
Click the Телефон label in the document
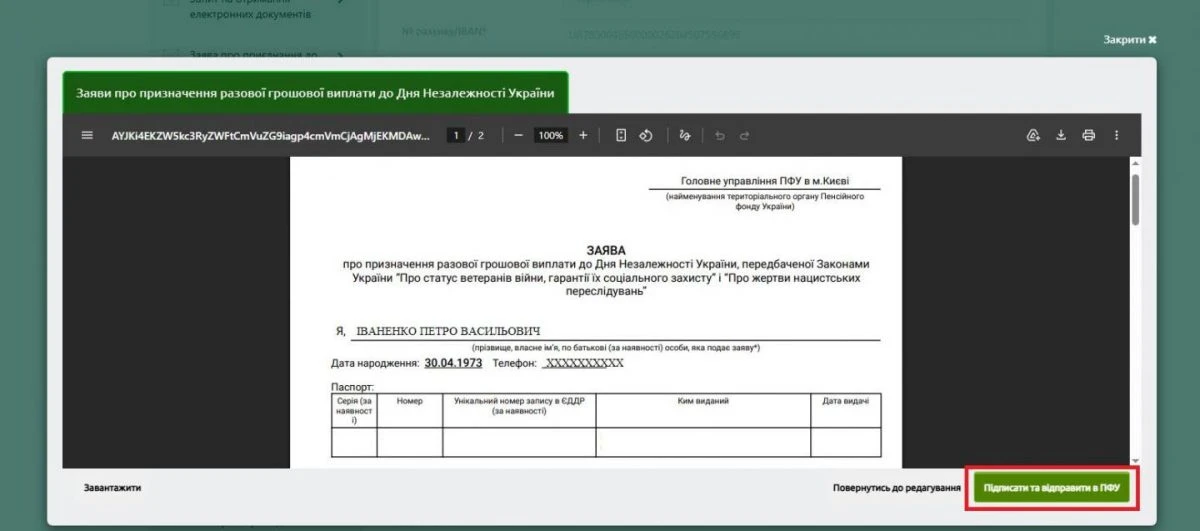pyautogui.click(x=515, y=363)
